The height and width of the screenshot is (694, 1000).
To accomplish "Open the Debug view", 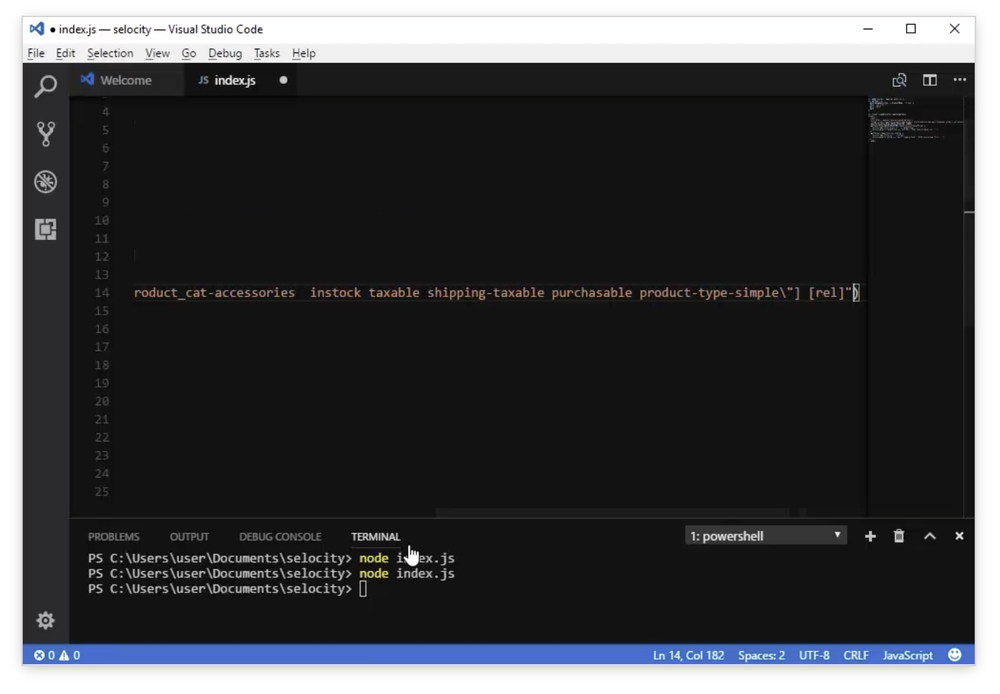I will (44, 182).
